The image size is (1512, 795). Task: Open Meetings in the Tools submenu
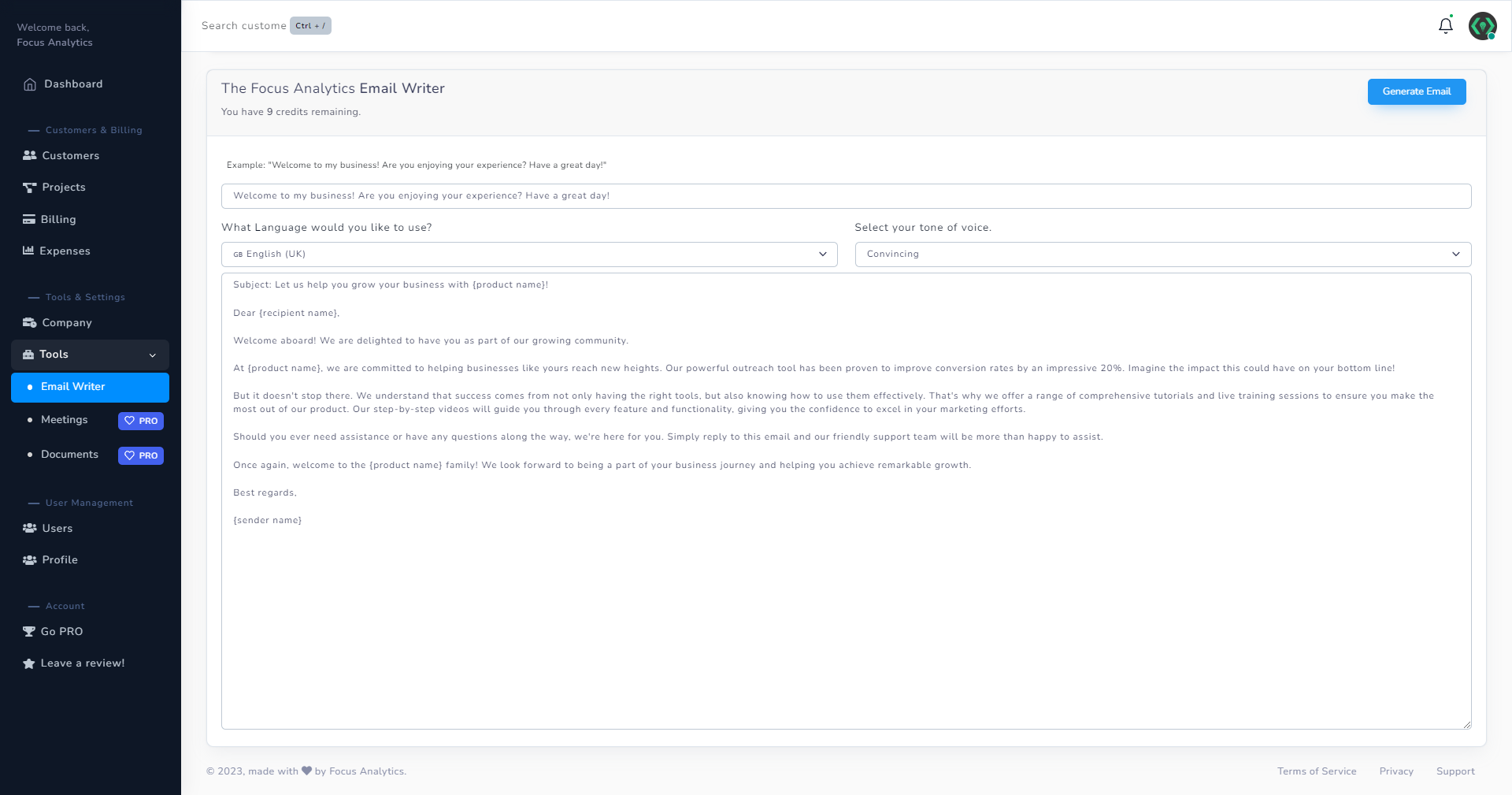(x=65, y=420)
